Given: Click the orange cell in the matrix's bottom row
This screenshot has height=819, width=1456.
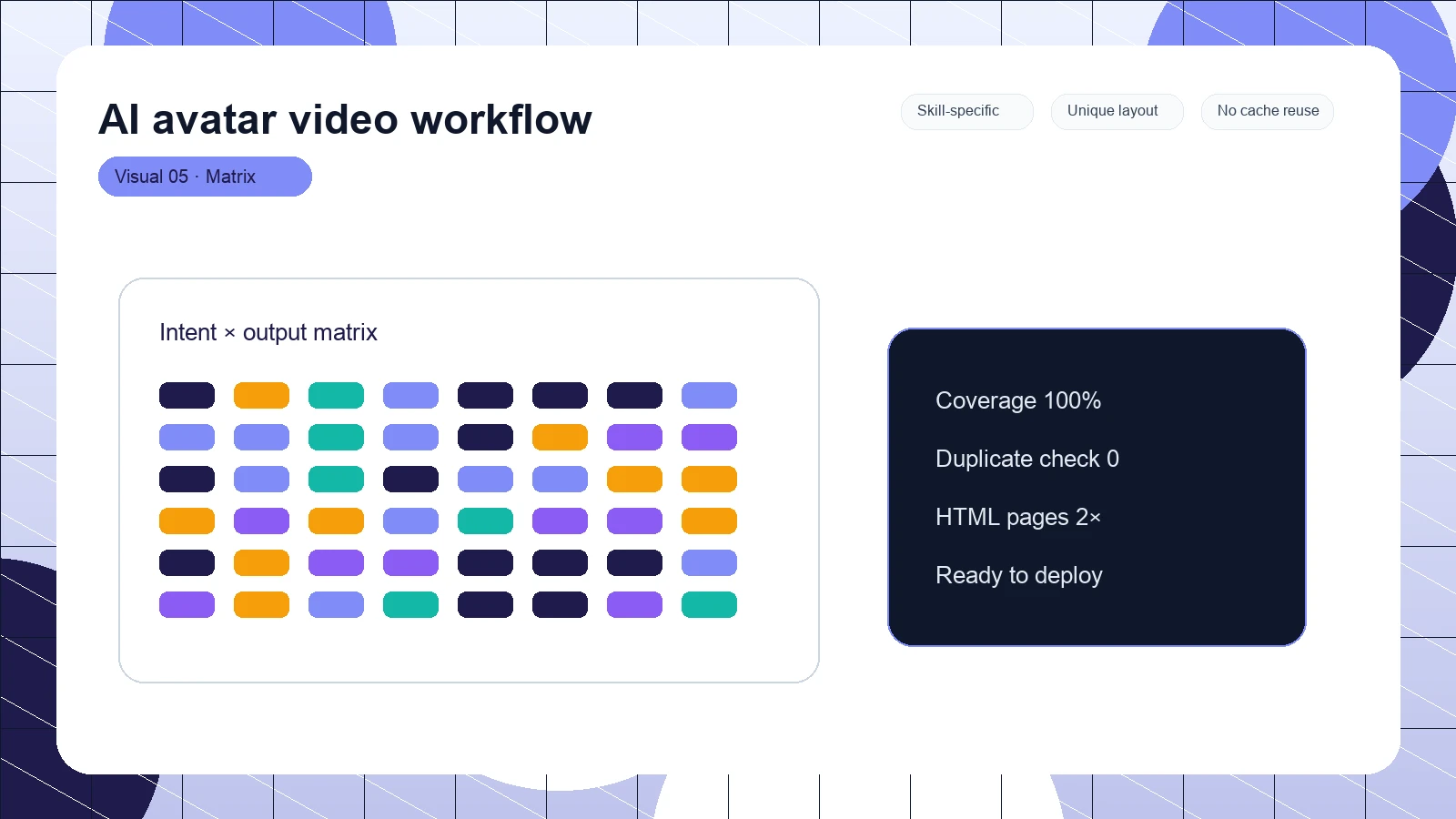Looking at the screenshot, I should coord(261,605).
